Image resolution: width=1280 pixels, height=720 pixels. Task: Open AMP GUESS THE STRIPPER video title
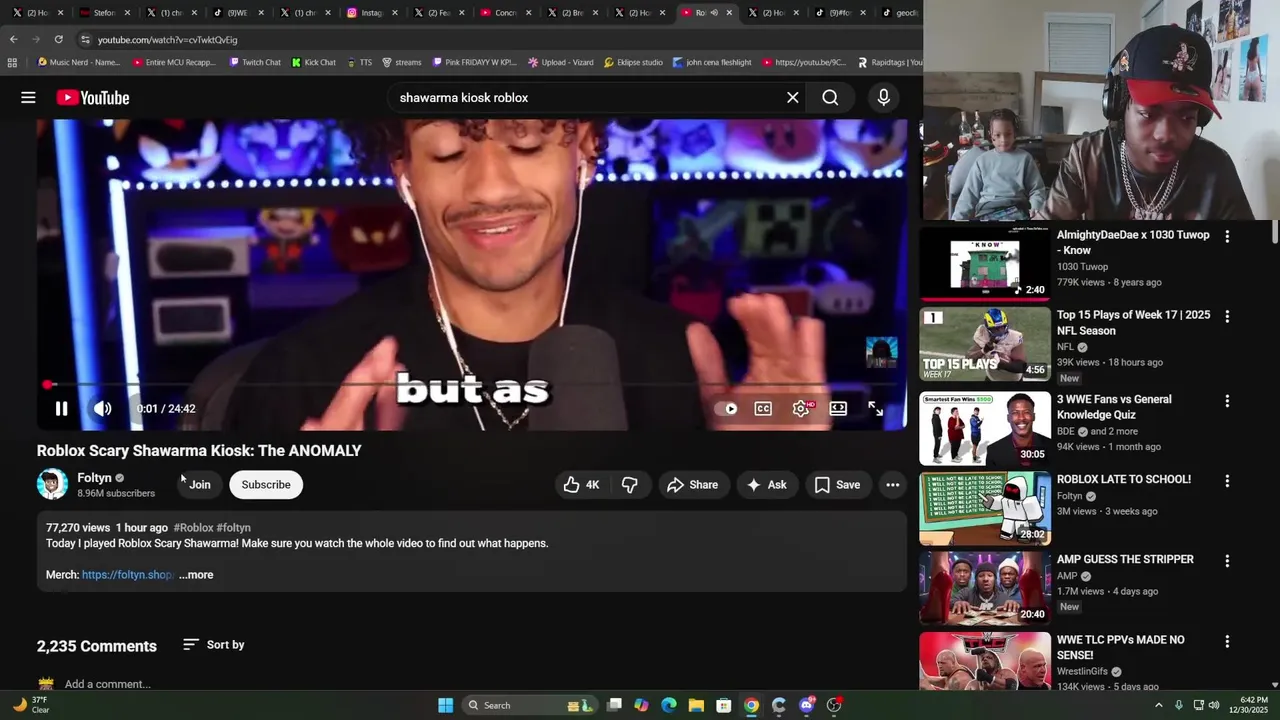click(x=1125, y=559)
